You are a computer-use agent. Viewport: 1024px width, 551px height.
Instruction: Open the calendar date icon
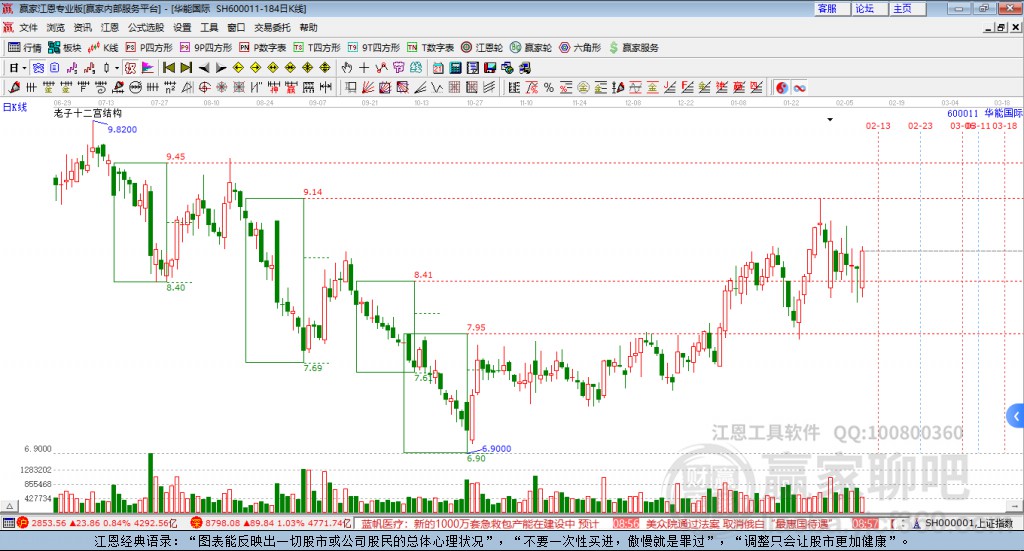(438, 68)
